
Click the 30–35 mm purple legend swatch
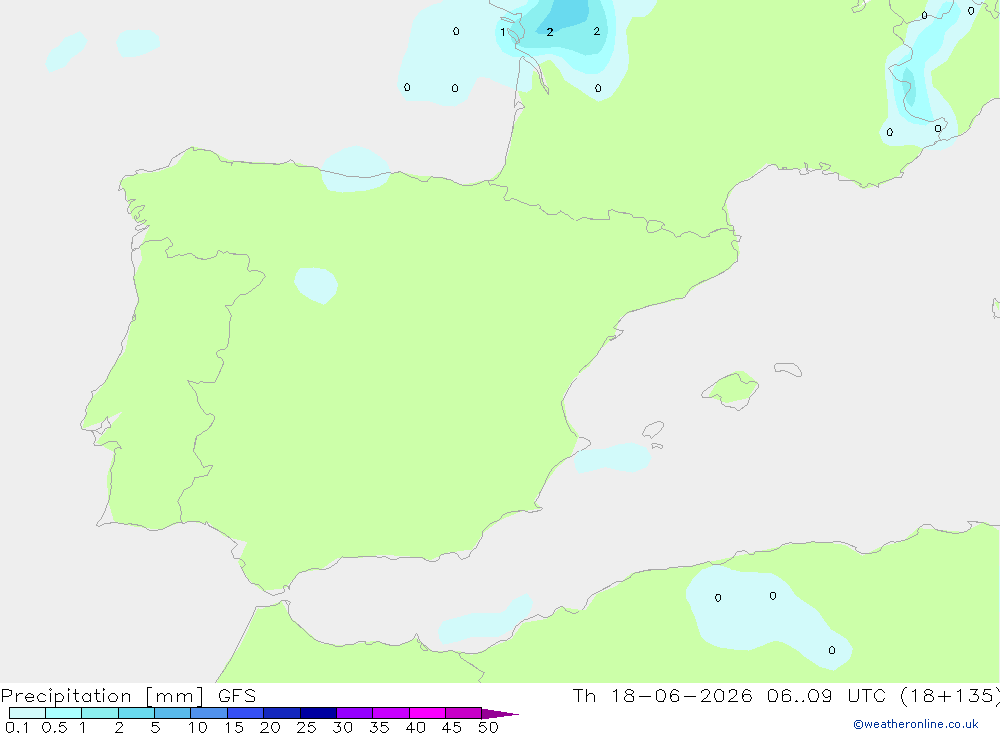point(355,713)
